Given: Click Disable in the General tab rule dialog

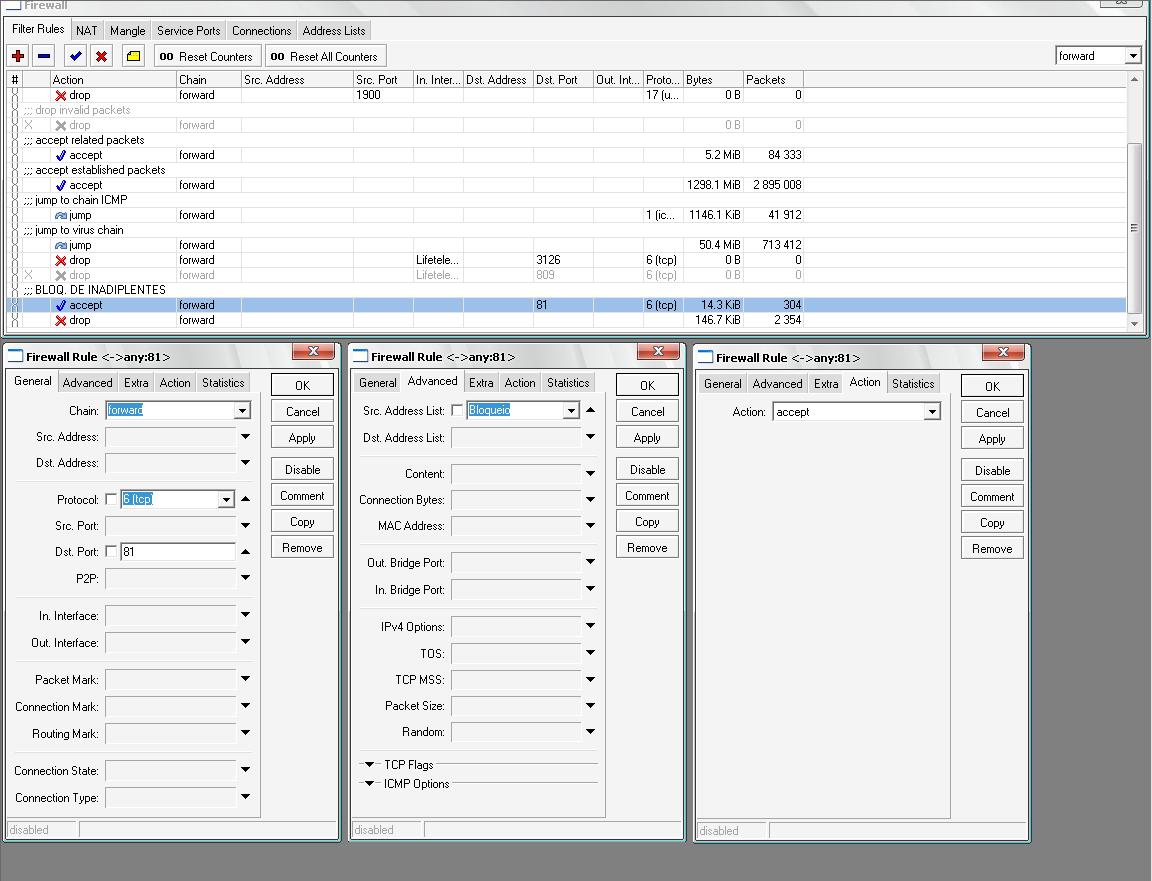Looking at the screenshot, I should pos(302,469).
